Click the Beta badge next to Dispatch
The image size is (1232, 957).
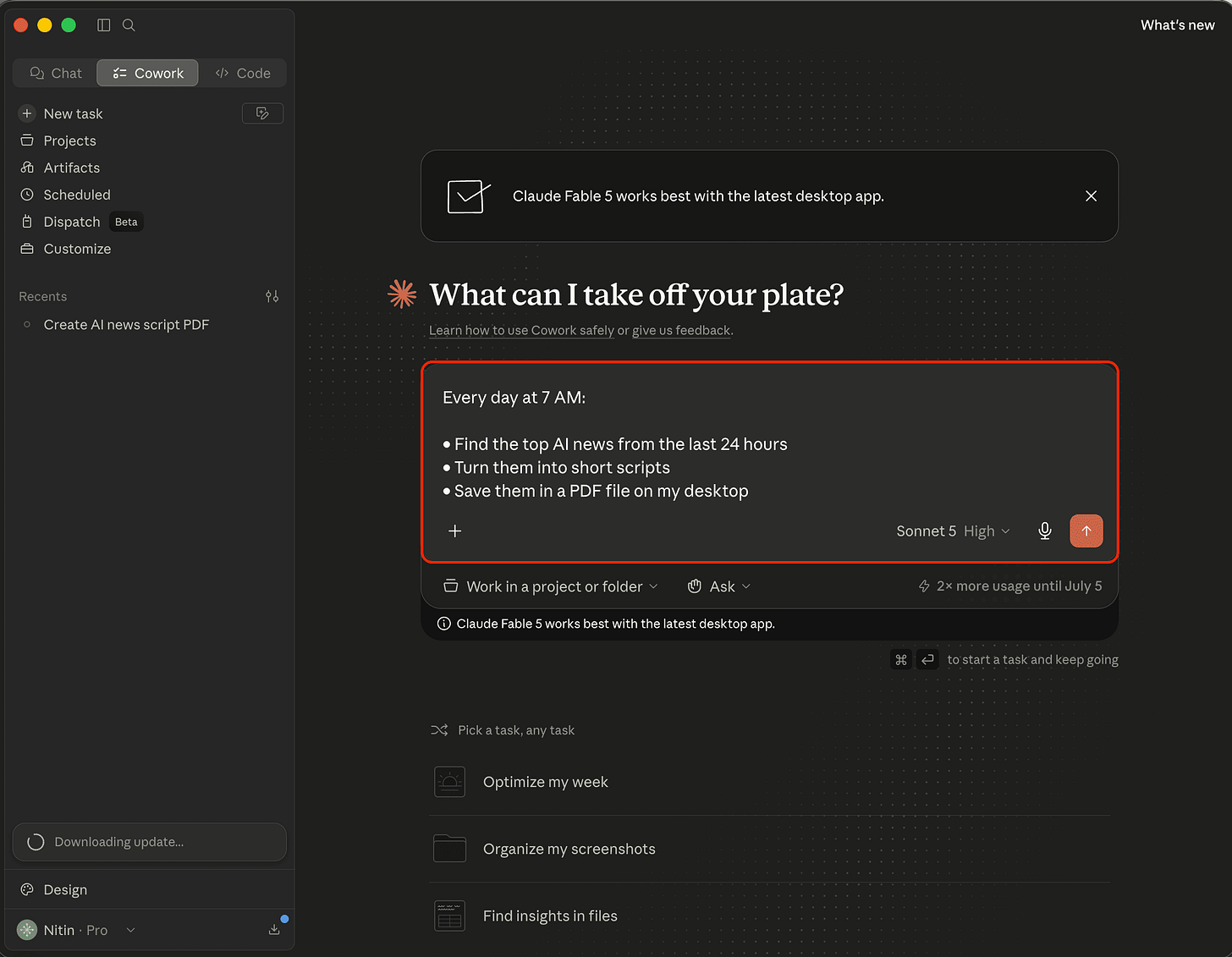pyautogui.click(x=126, y=222)
